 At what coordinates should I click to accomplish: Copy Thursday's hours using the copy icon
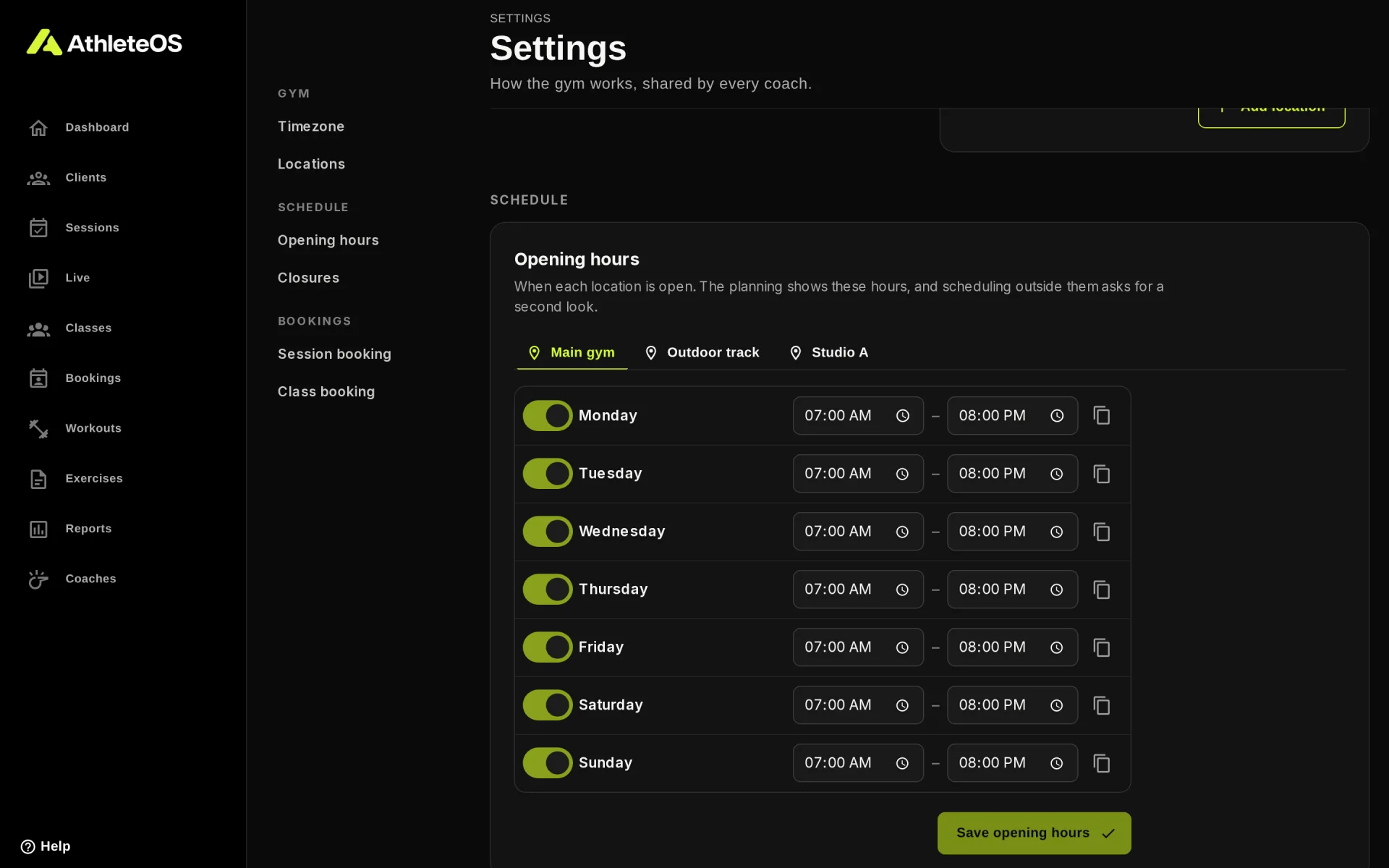click(x=1101, y=590)
